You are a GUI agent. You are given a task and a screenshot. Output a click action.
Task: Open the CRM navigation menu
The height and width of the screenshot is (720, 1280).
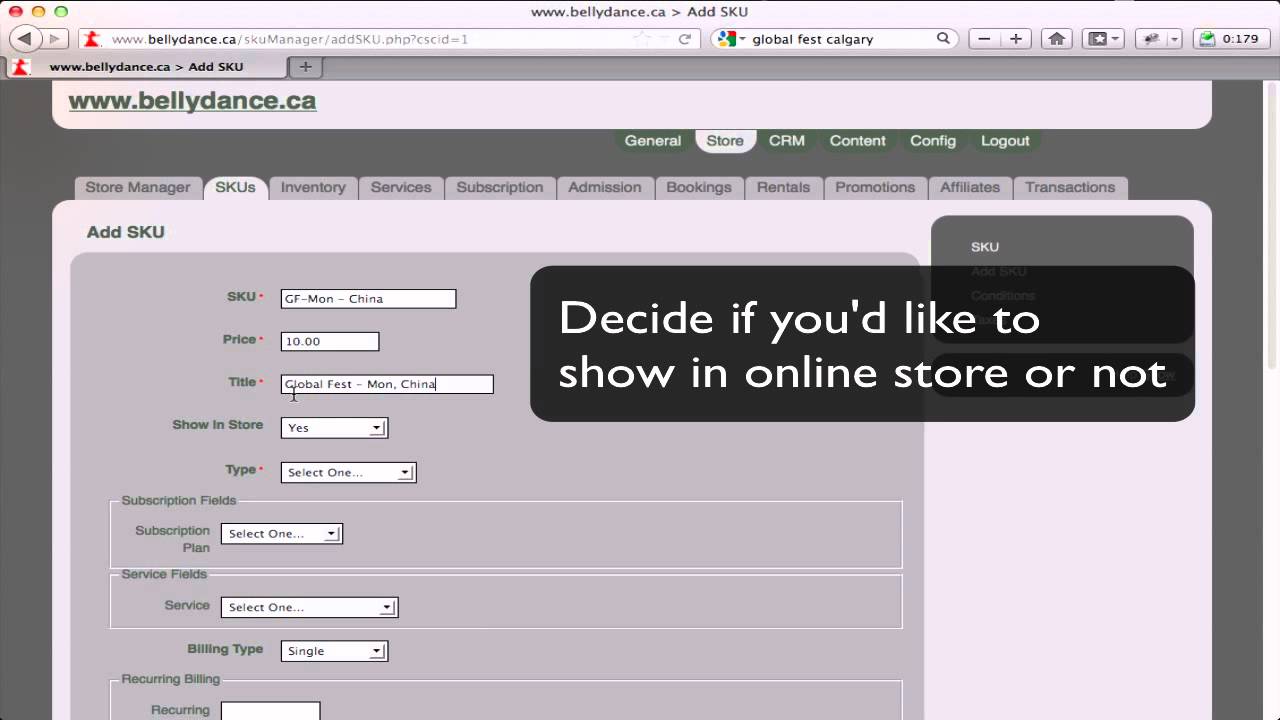(x=787, y=141)
